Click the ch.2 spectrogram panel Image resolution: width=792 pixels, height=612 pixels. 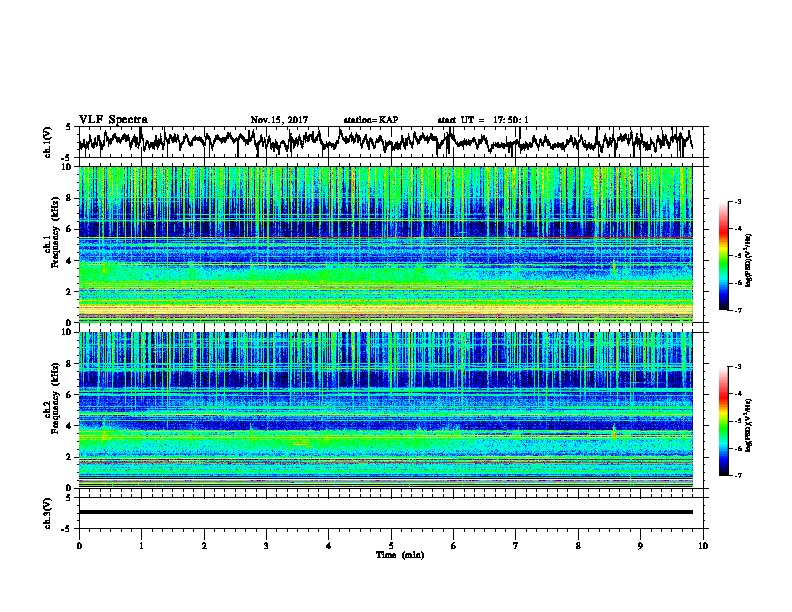385,410
